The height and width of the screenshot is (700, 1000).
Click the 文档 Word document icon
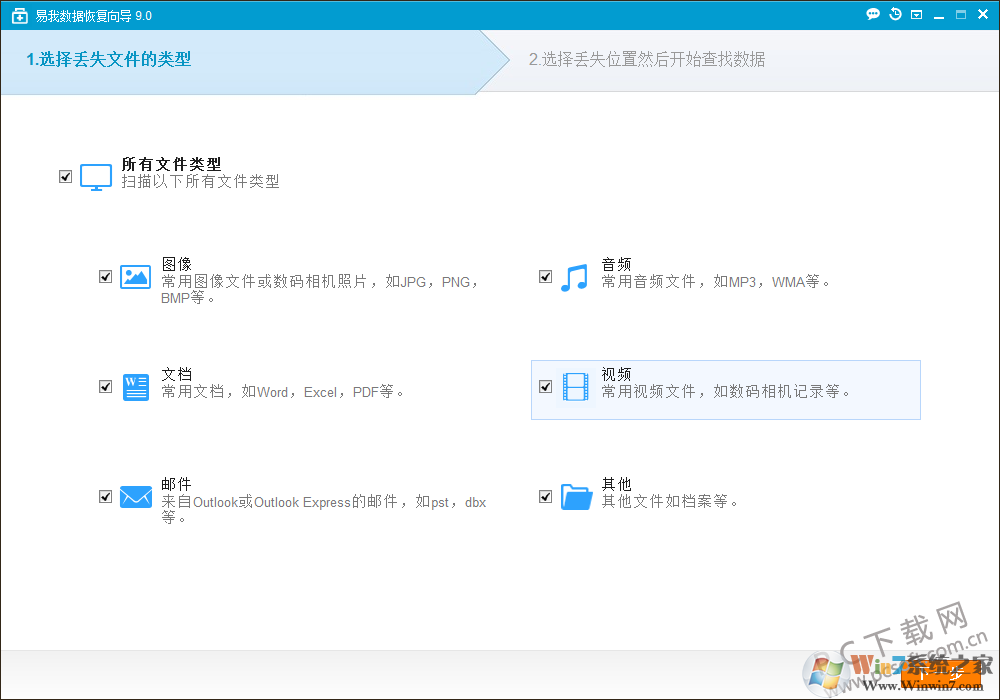135,387
